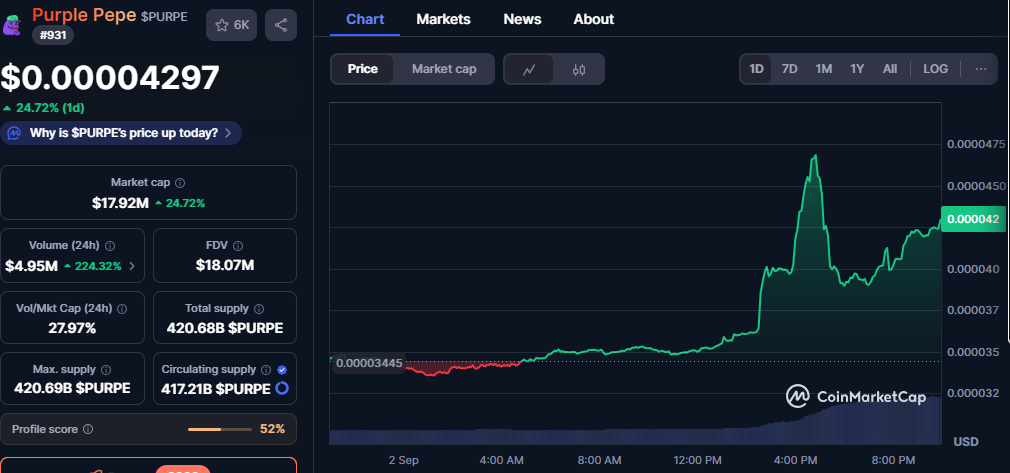
Task: Click the Max. supply info icon
Action: pyautogui.click(x=106, y=370)
